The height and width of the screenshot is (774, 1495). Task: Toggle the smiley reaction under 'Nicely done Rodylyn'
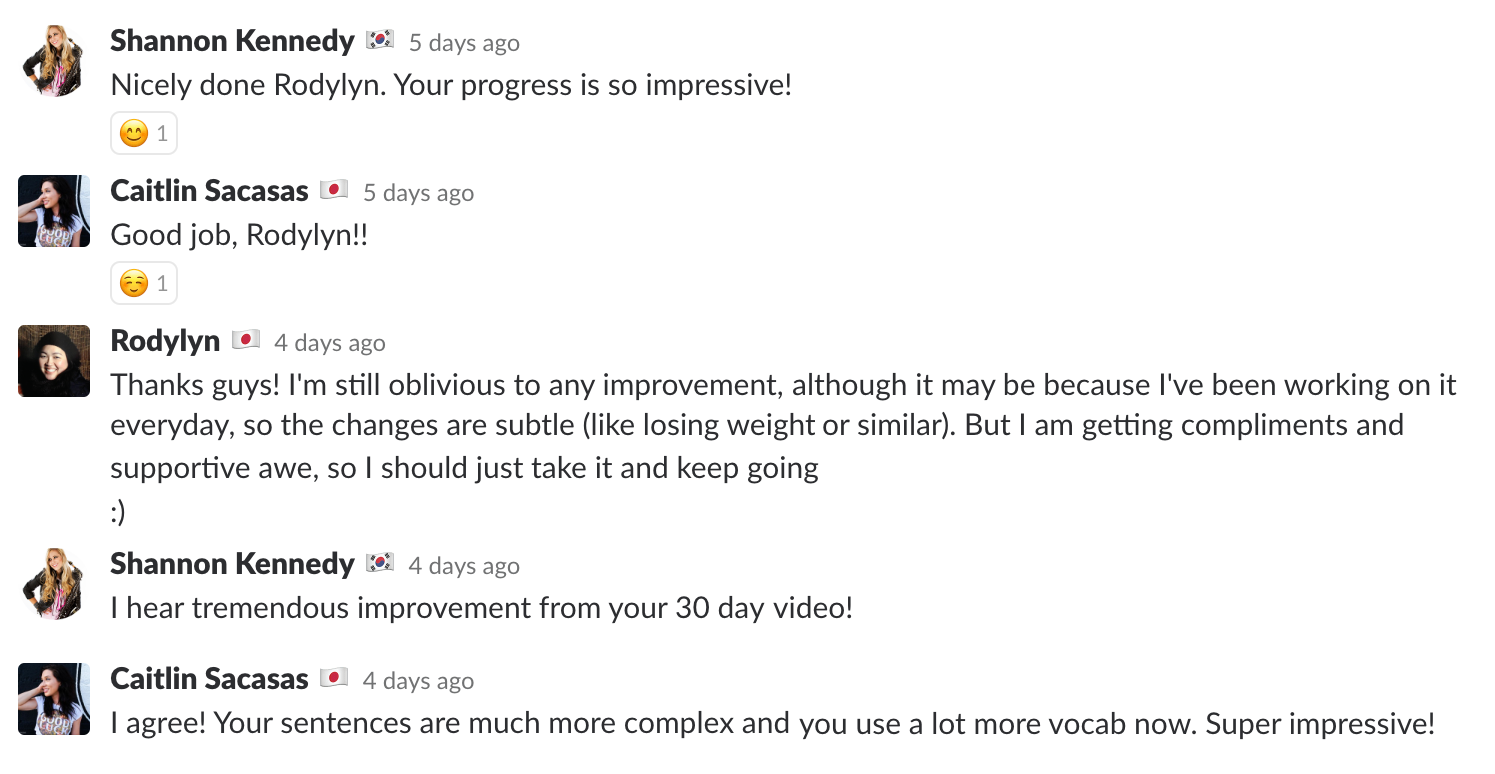(x=144, y=134)
